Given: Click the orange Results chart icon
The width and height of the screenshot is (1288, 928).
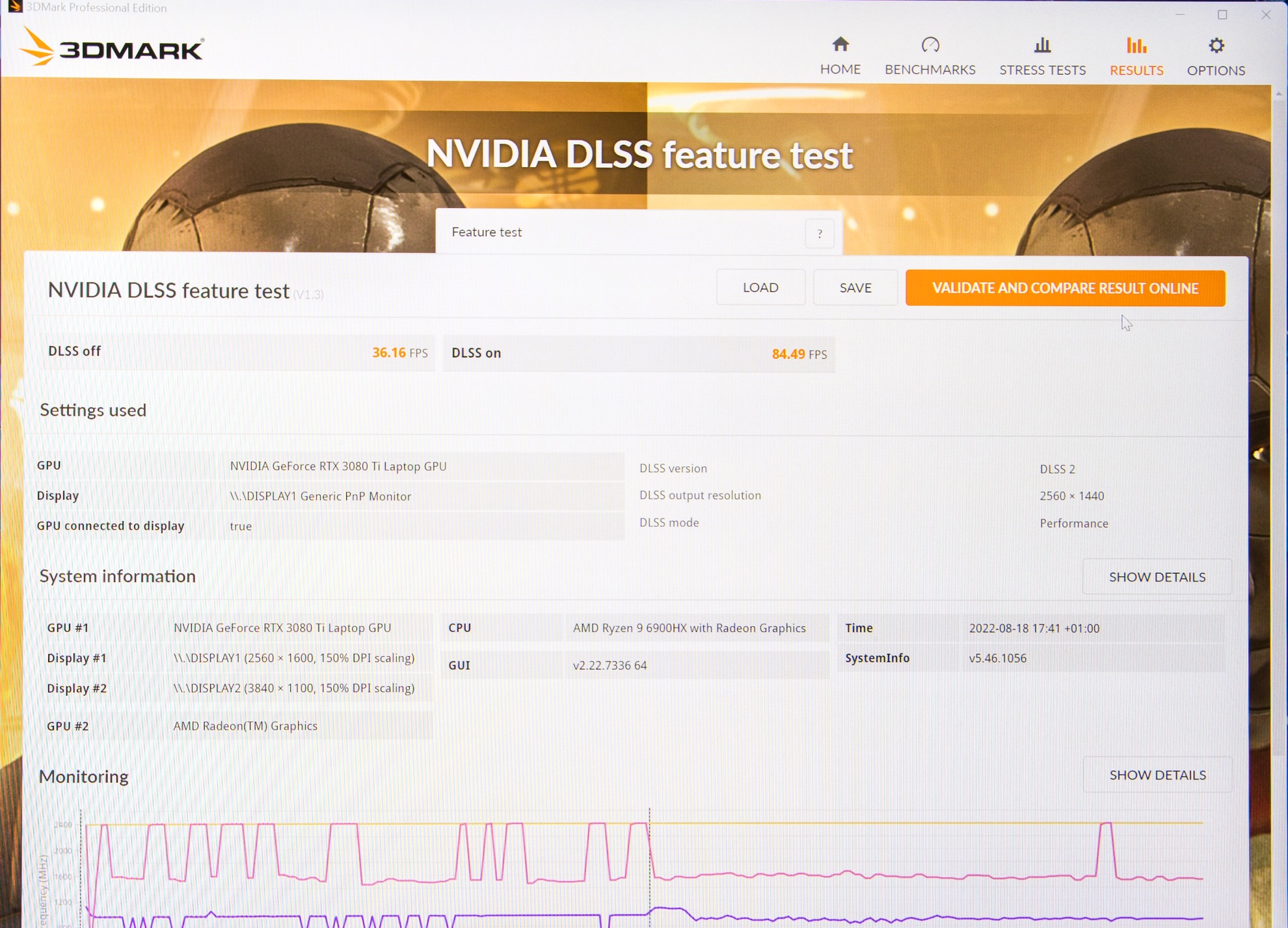Looking at the screenshot, I should [1136, 46].
